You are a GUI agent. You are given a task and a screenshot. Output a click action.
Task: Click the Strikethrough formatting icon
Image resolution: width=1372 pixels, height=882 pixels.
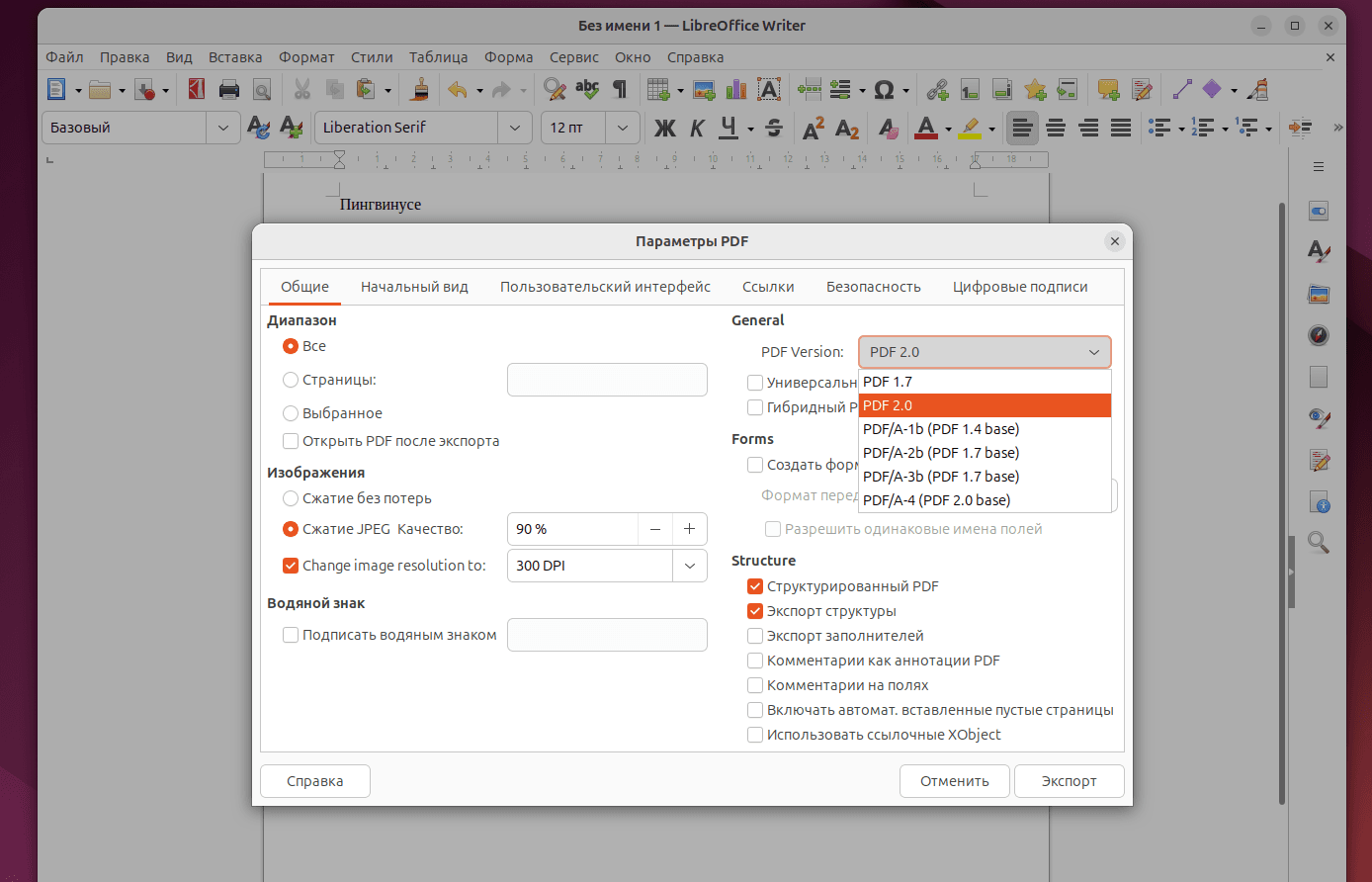pyautogui.click(x=774, y=128)
